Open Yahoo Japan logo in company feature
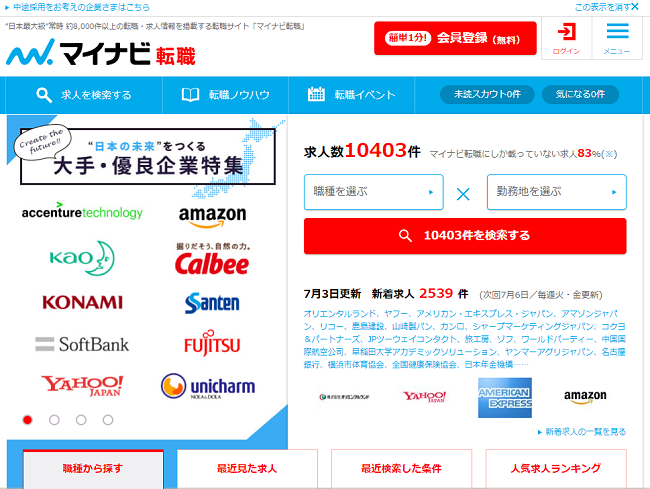 (x=82, y=386)
